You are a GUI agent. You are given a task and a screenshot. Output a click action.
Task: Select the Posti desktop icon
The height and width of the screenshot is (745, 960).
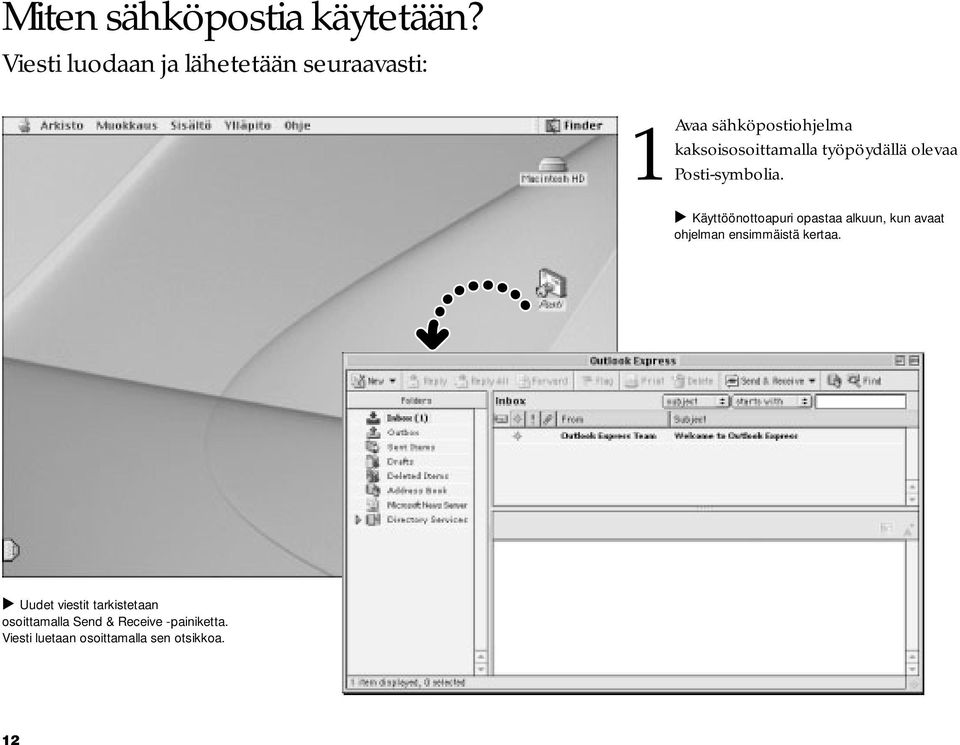point(551,289)
